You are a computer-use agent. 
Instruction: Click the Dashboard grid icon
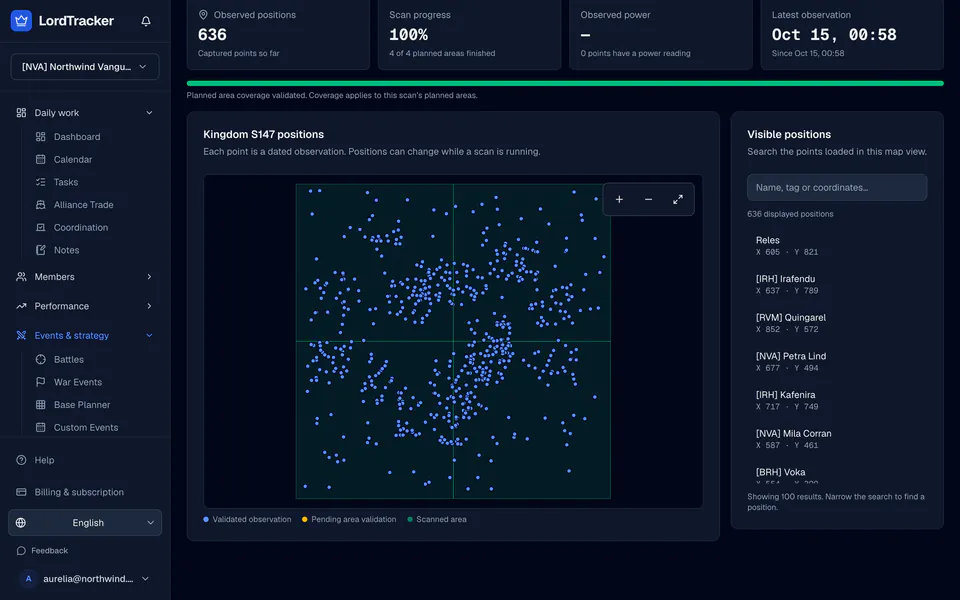[40, 137]
